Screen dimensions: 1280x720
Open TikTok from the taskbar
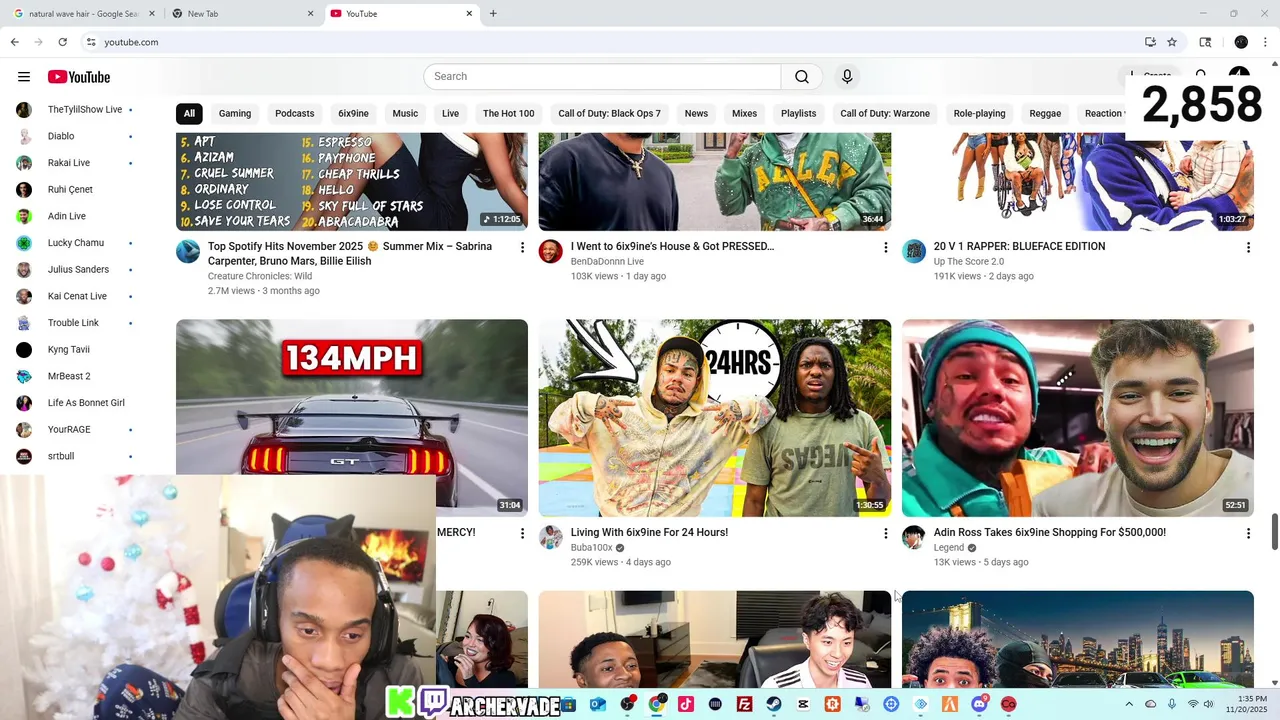[x=686, y=704]
